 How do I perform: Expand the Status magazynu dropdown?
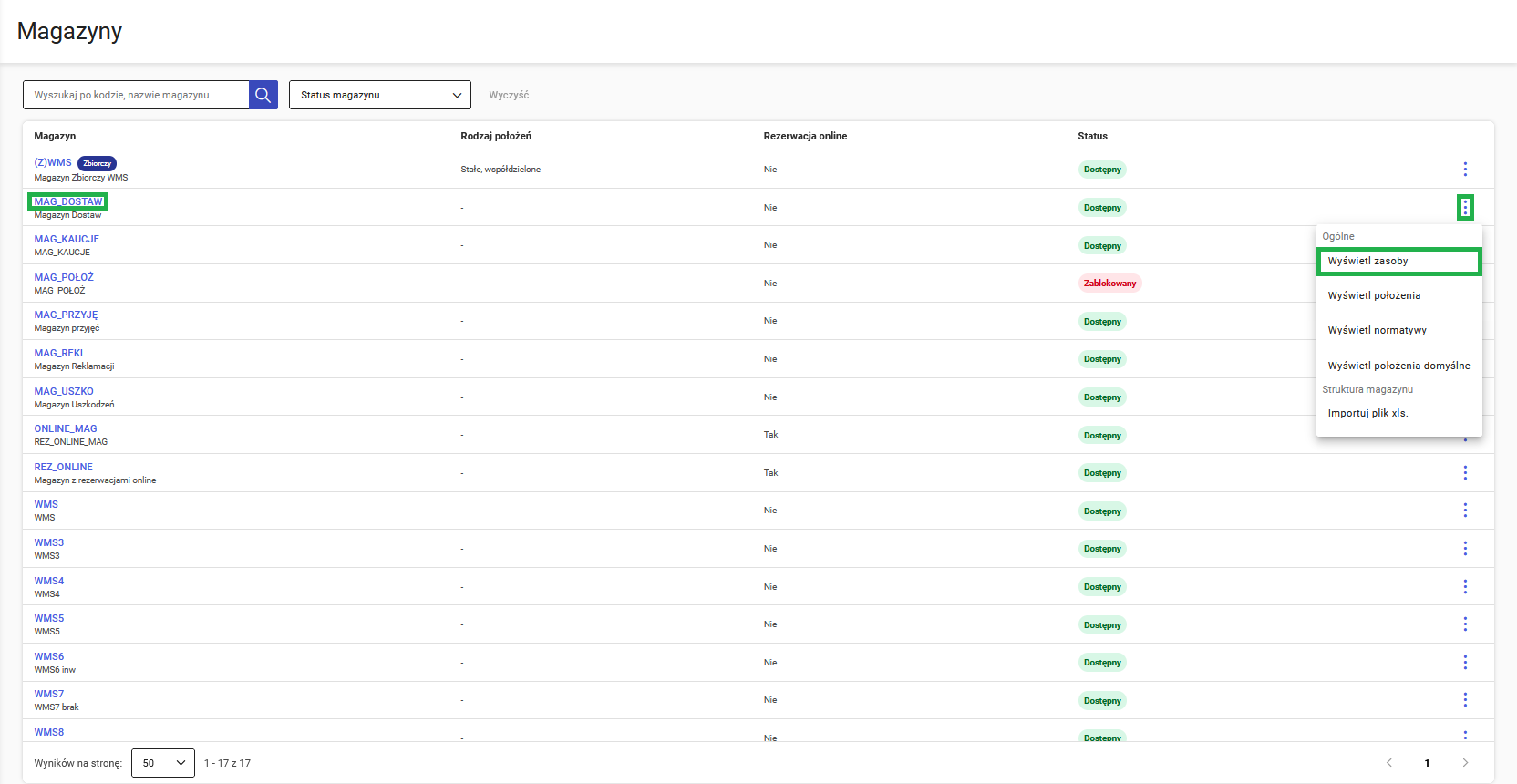[x=379, y=95]
